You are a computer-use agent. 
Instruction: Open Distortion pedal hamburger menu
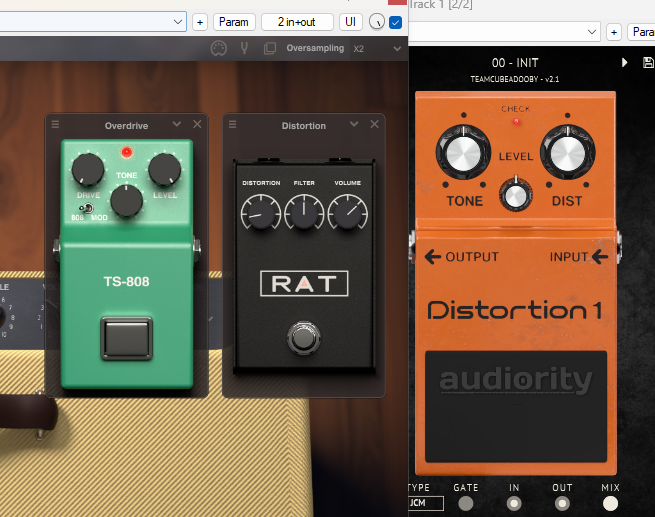click(233, 124)
